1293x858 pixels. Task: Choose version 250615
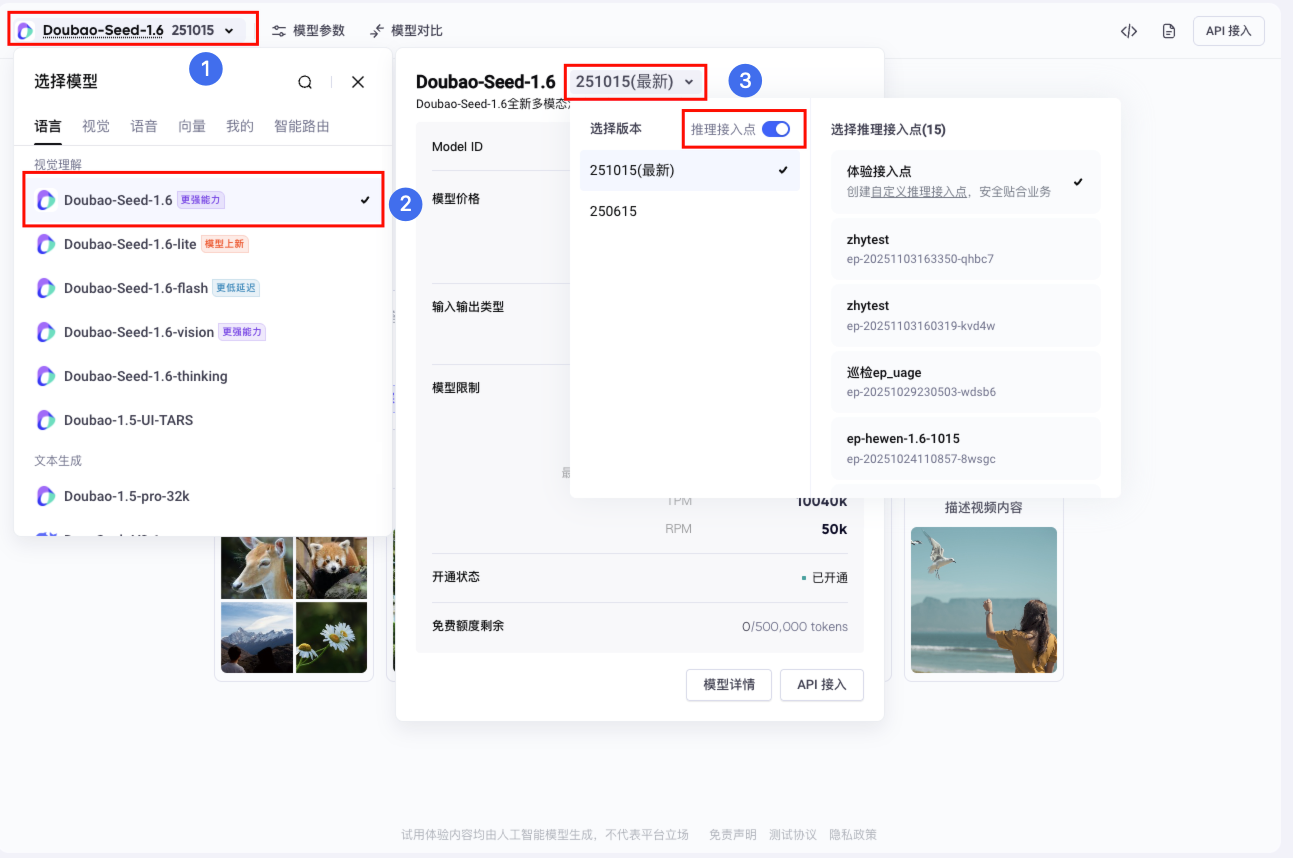coord(690,211)
